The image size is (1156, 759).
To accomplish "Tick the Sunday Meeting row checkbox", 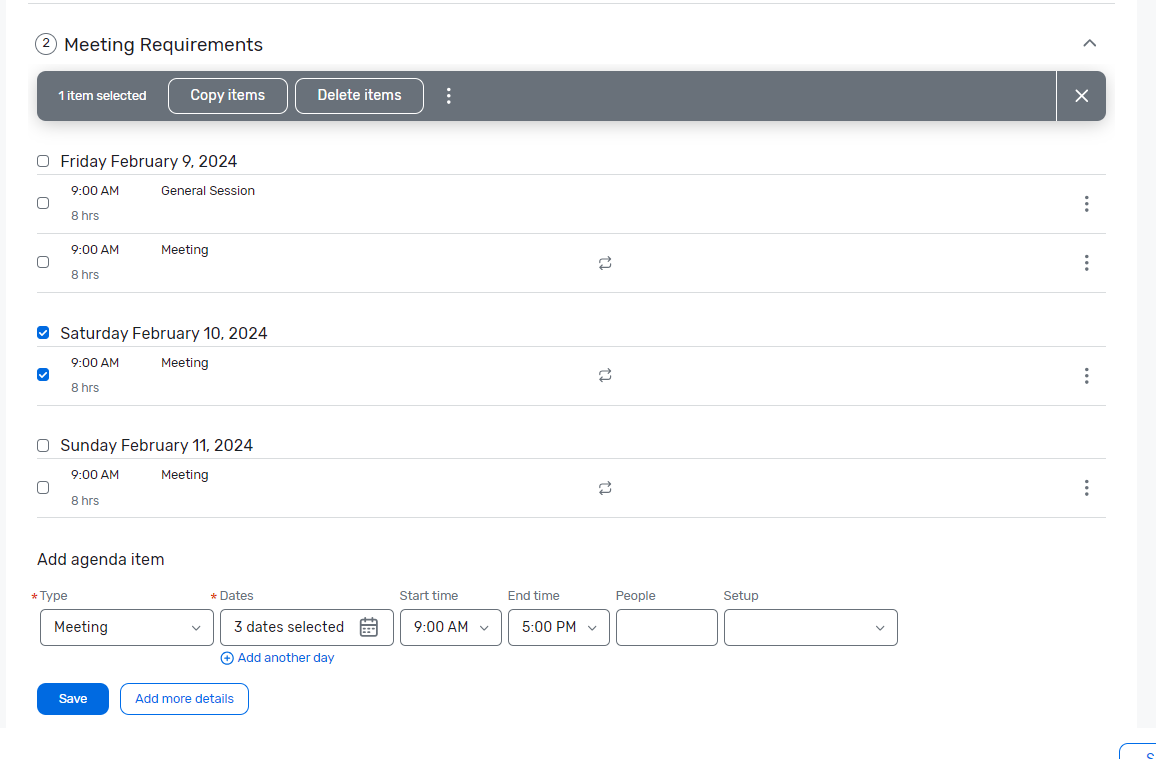I will [43, 488].
